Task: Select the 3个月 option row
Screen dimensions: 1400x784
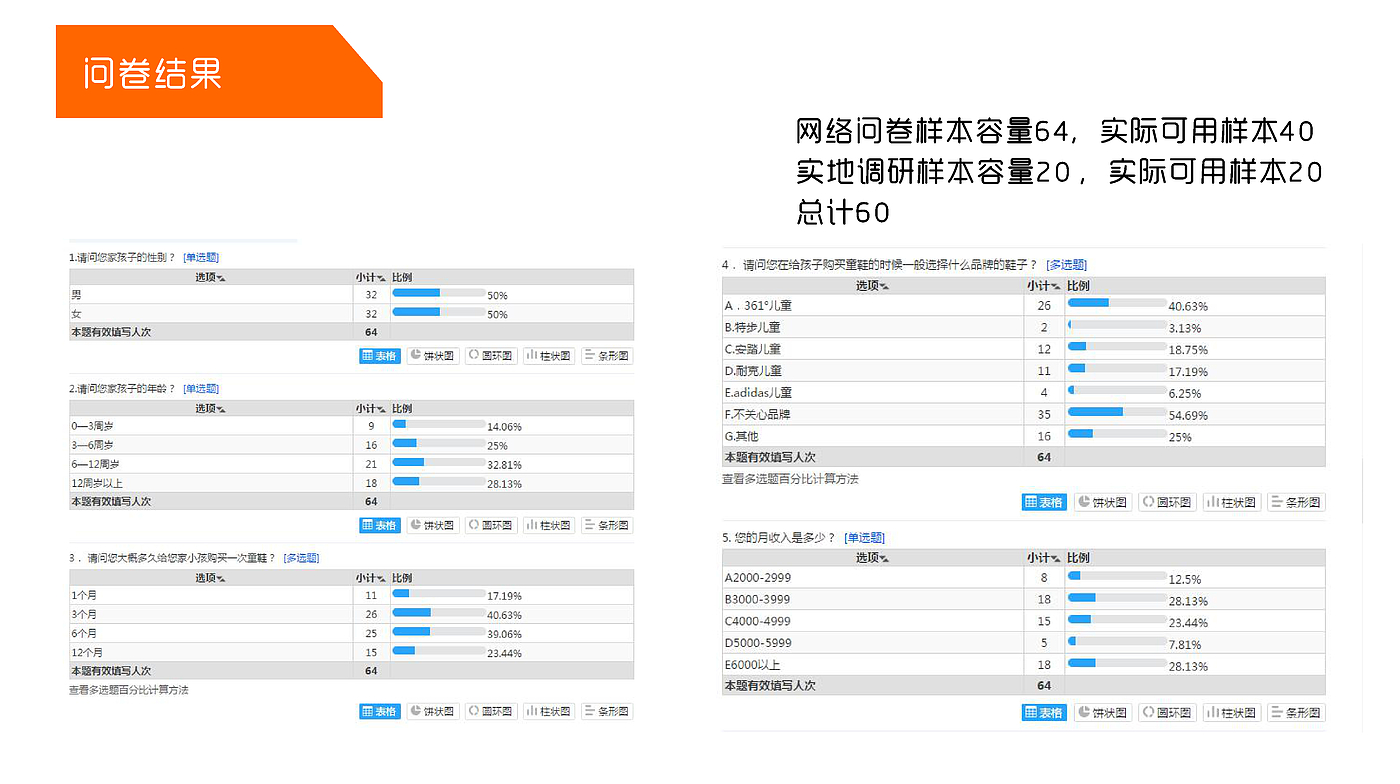Action: pyautogui.click(x=351, y=614)
